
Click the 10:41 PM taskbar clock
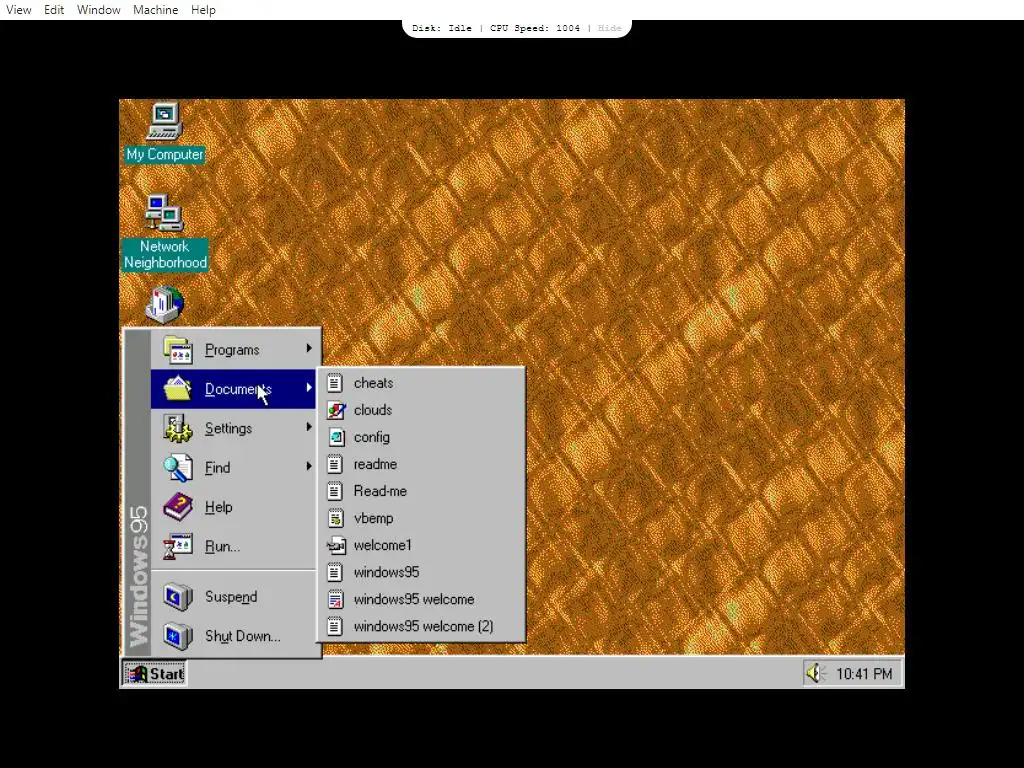click(x=864, y=673)
